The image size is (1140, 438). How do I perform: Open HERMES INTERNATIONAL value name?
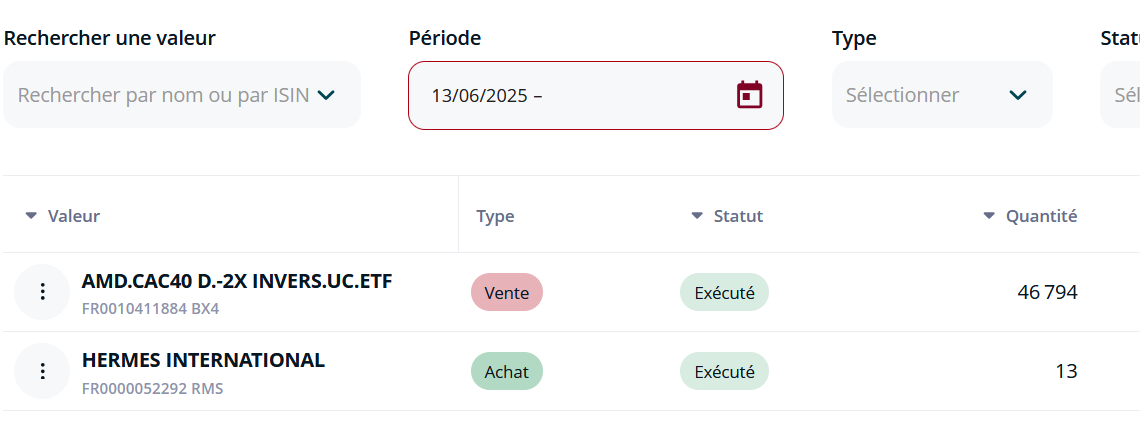point(203,360)
